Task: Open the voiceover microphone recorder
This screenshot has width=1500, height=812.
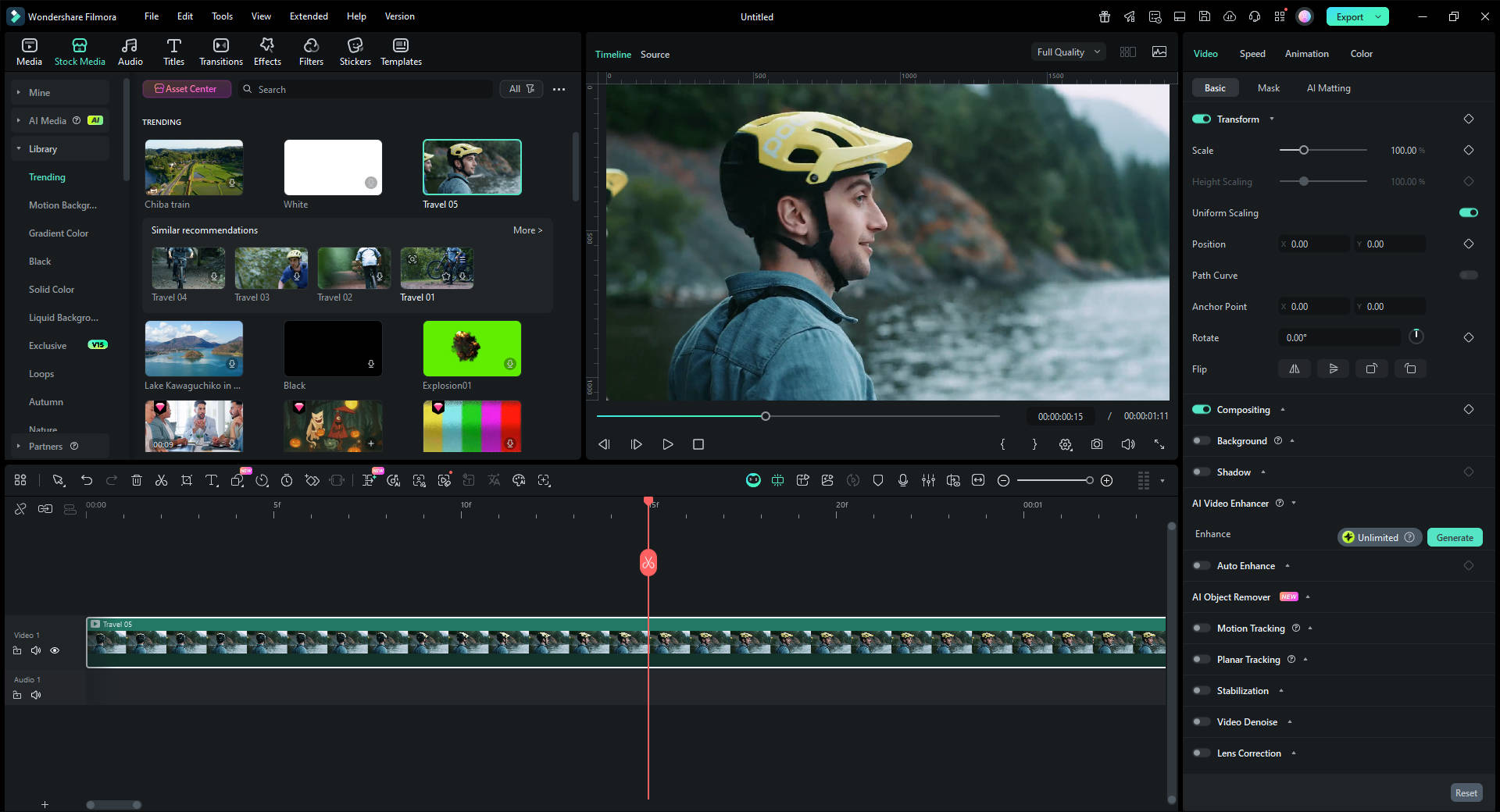Action: coord(903,480)
